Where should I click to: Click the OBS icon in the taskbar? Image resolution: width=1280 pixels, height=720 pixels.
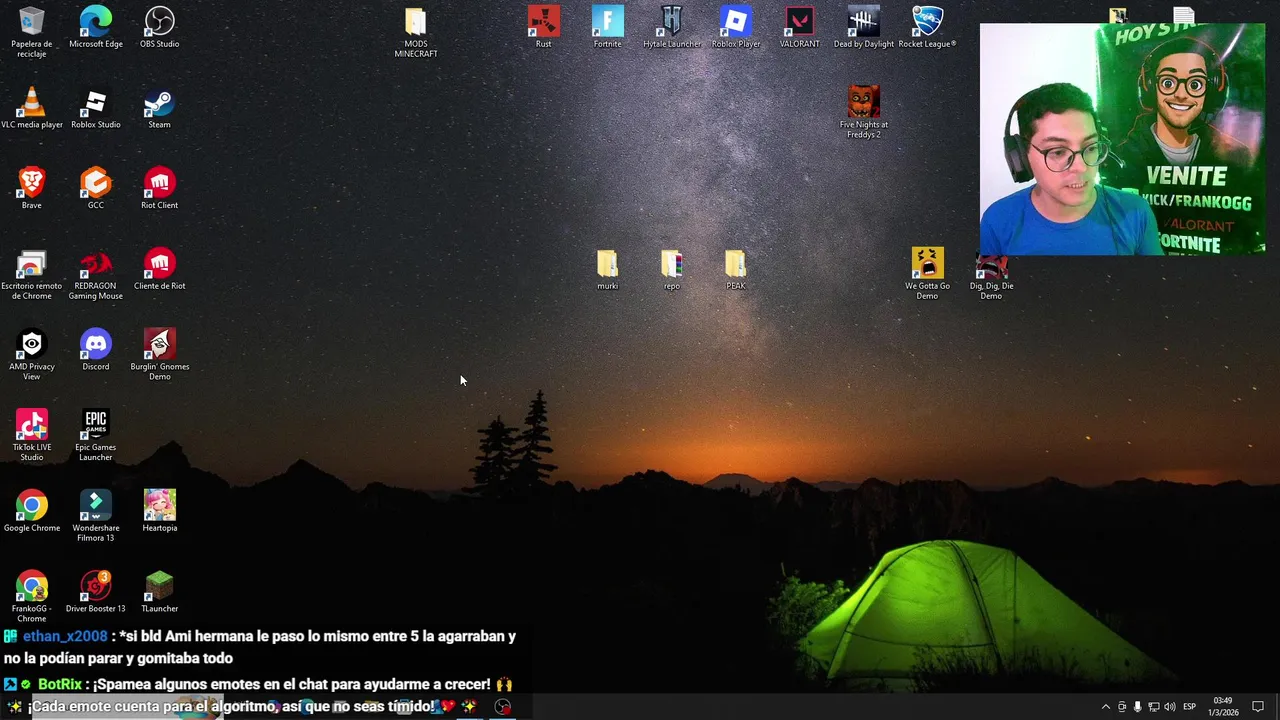point(503,707)
